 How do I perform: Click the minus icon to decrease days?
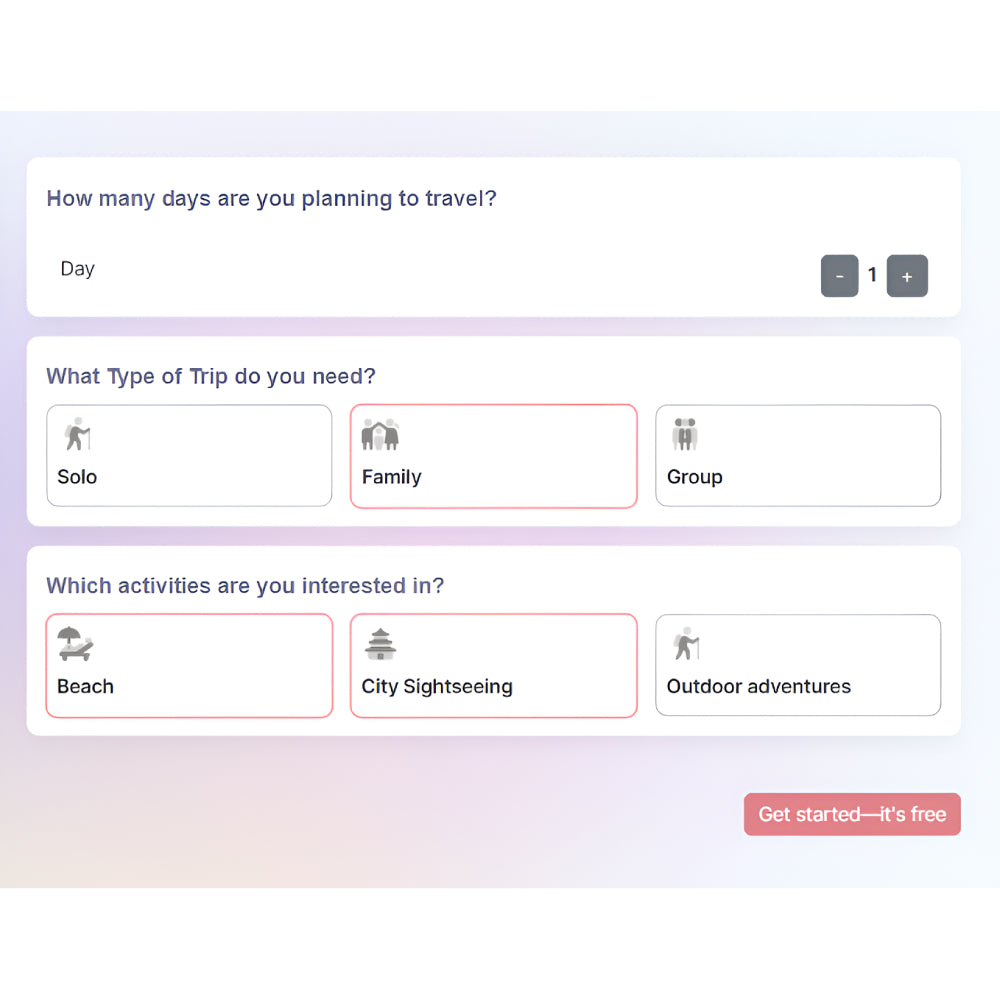[840, 276]
